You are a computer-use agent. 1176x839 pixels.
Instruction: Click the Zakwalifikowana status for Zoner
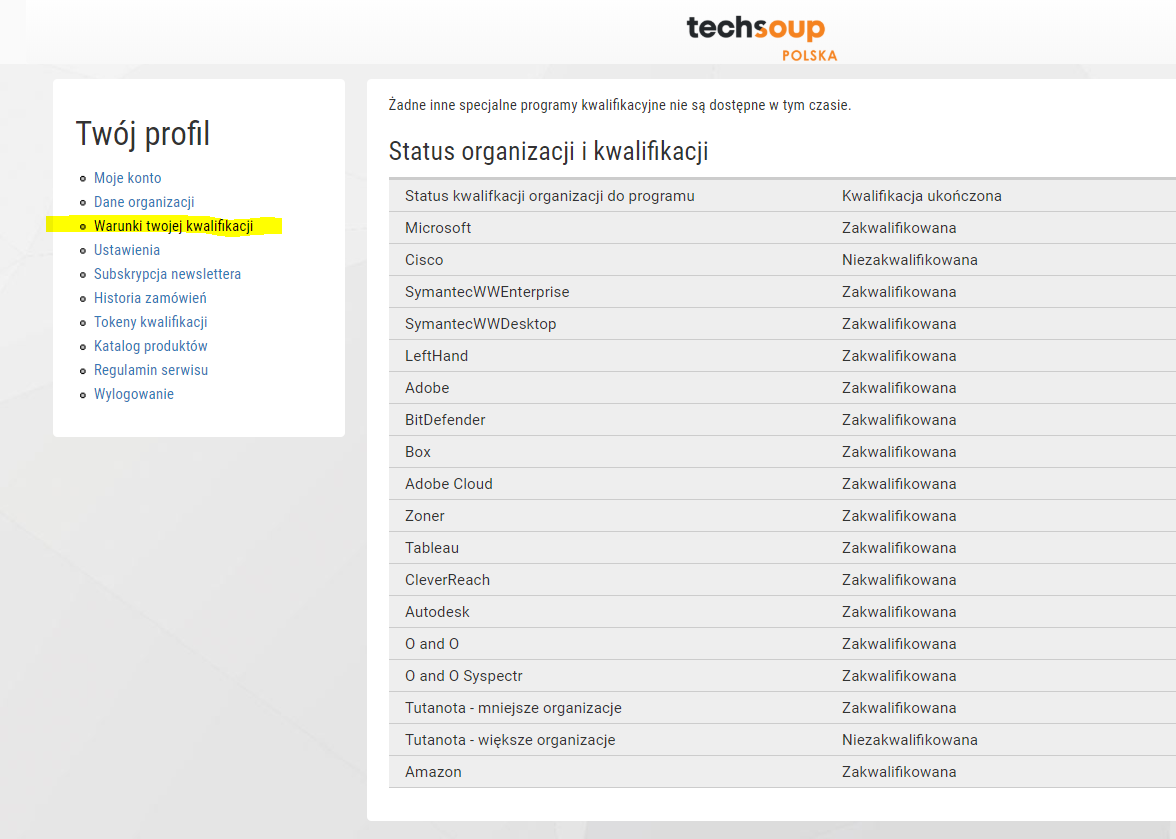[x=899, y=516]
